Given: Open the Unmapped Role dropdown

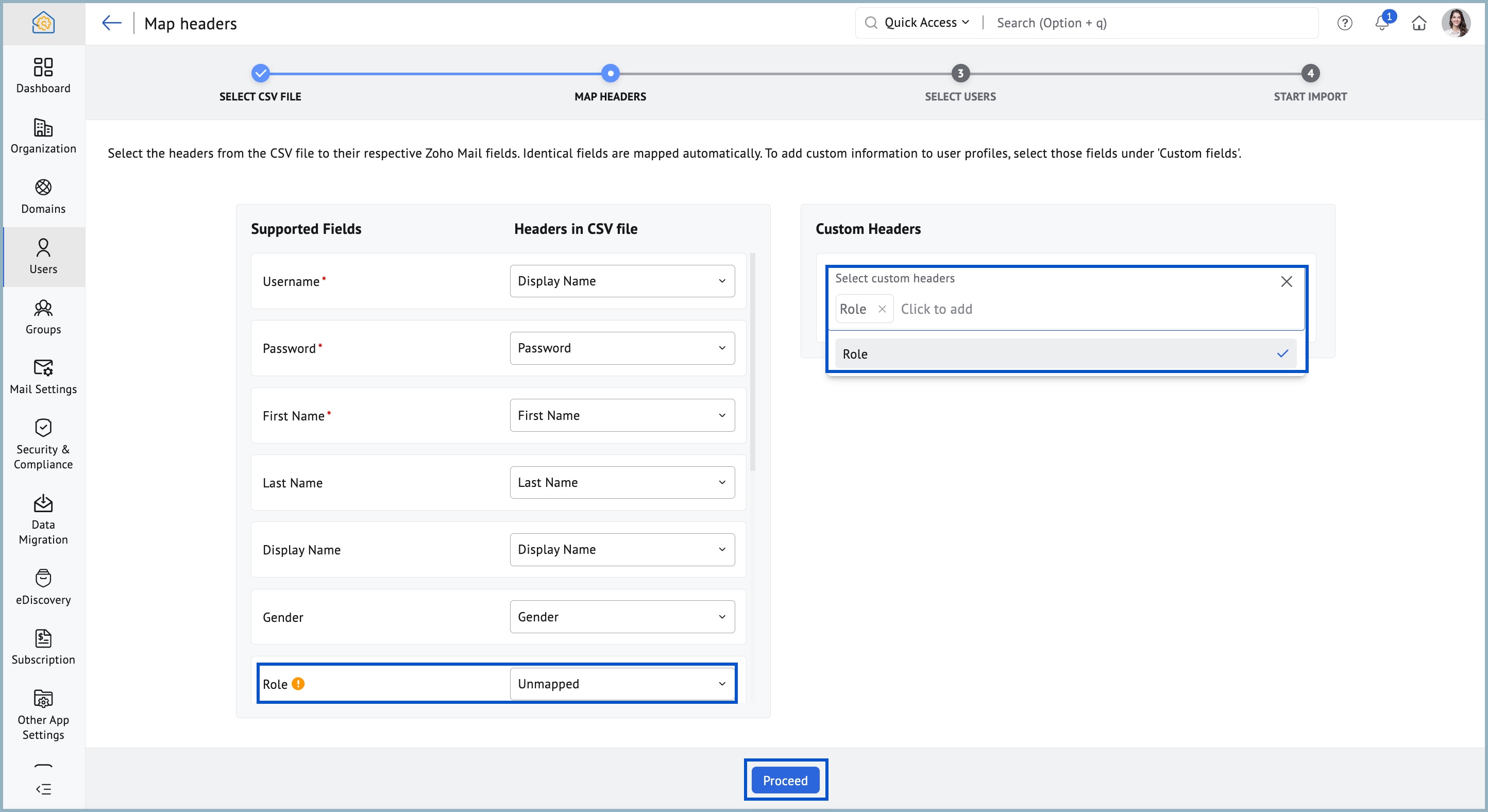Looking at the screenshot, I should click(621, 684).
